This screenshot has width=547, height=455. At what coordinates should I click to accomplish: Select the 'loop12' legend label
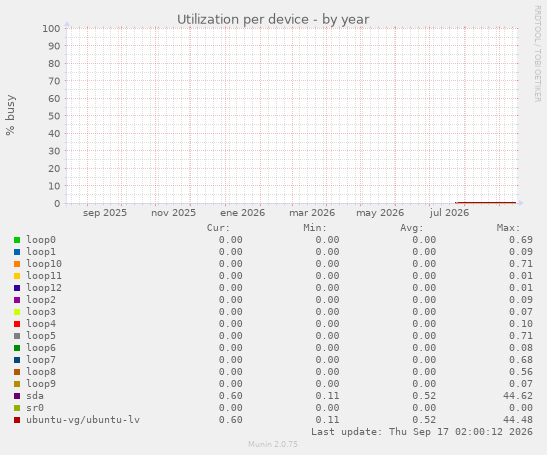(x=44, y=288)
